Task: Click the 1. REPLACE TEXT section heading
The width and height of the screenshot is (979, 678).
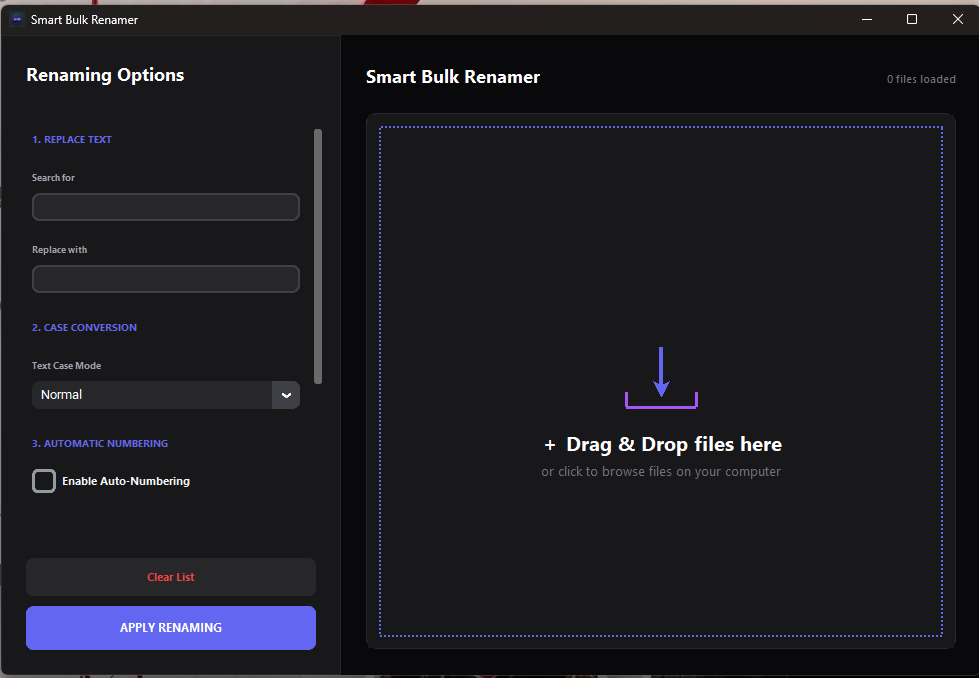Action: point(72,140)
